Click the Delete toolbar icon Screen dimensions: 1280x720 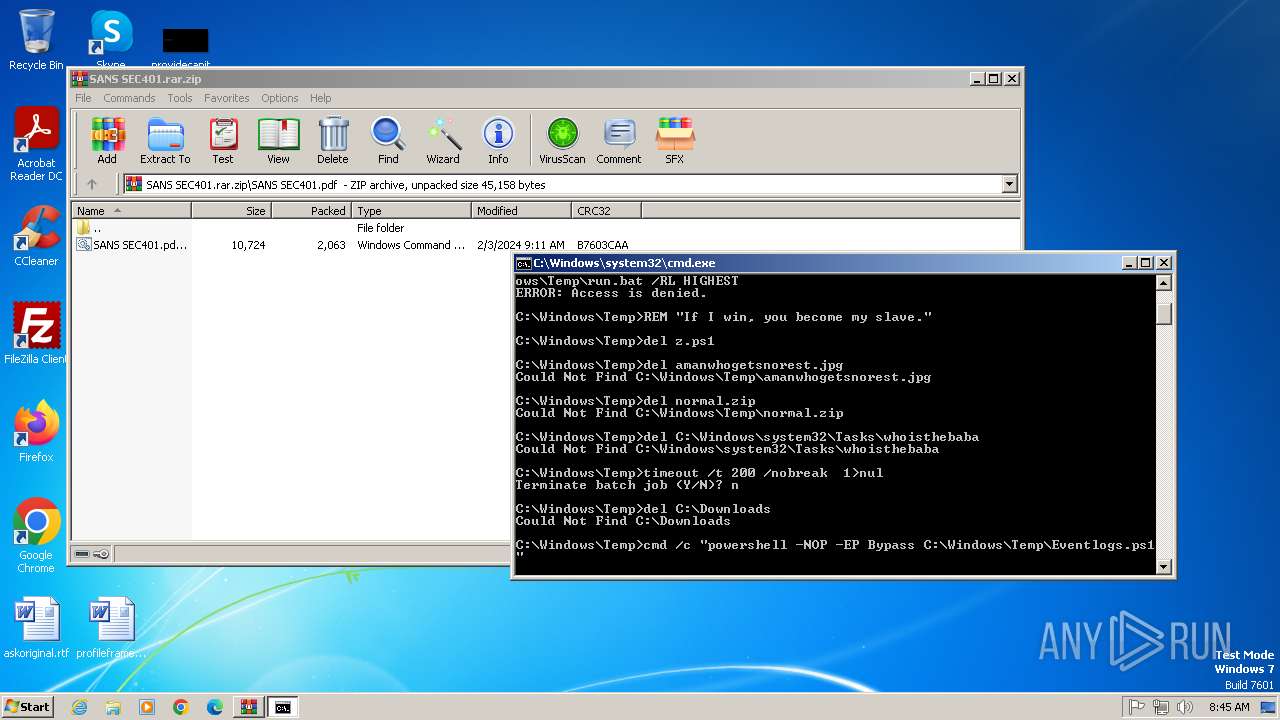[333, 141]
